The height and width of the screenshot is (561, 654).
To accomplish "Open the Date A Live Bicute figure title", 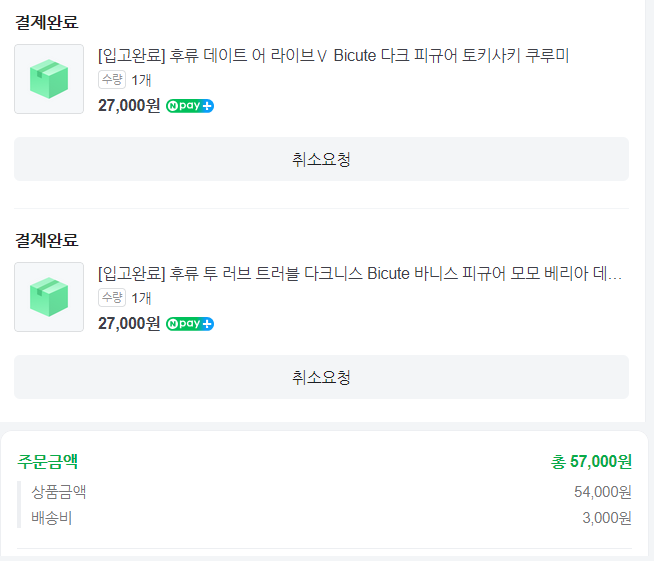I will click(x=333, y=55).
